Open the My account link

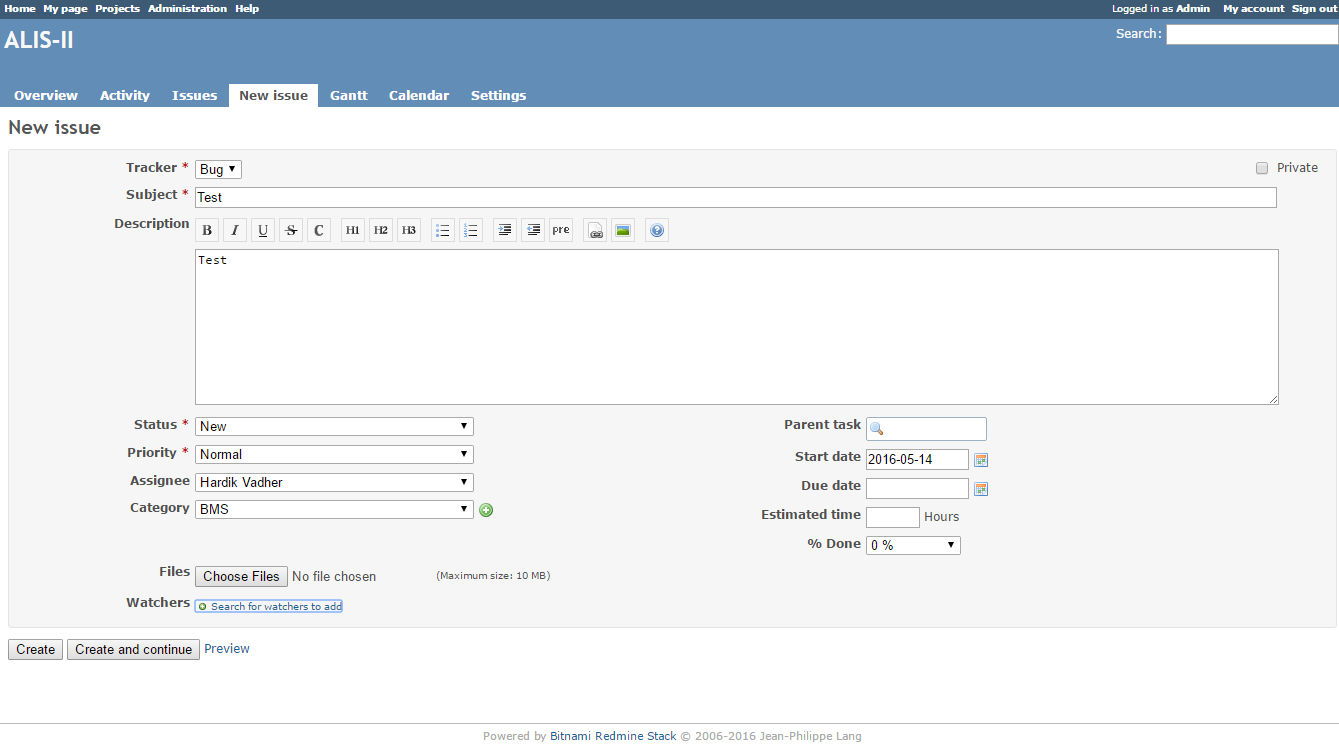(1254, 8)
